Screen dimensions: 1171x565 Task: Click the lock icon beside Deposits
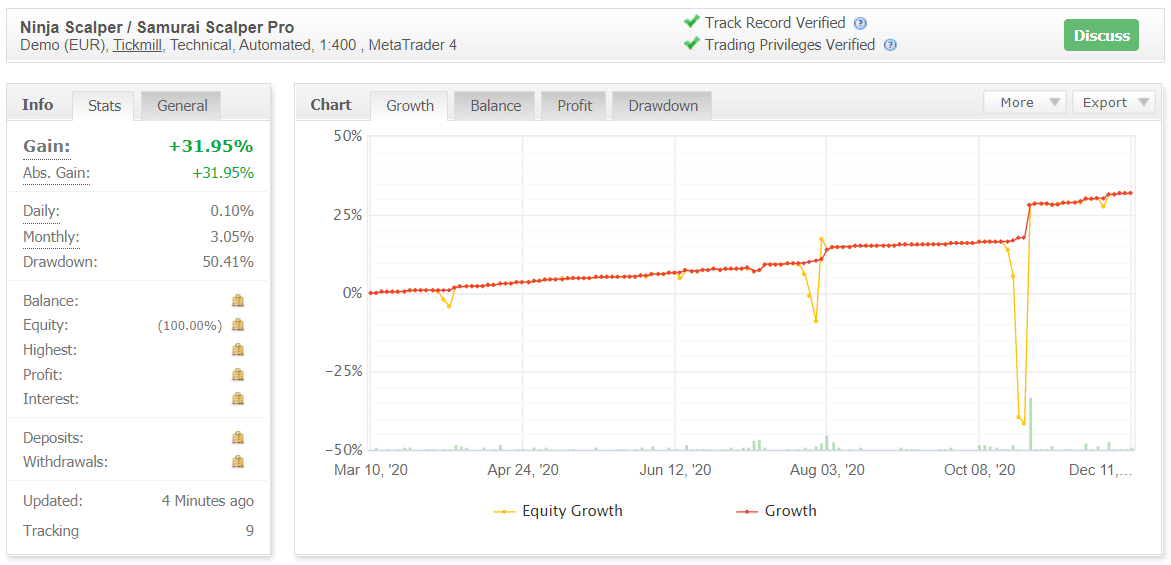tap(238, 438)
